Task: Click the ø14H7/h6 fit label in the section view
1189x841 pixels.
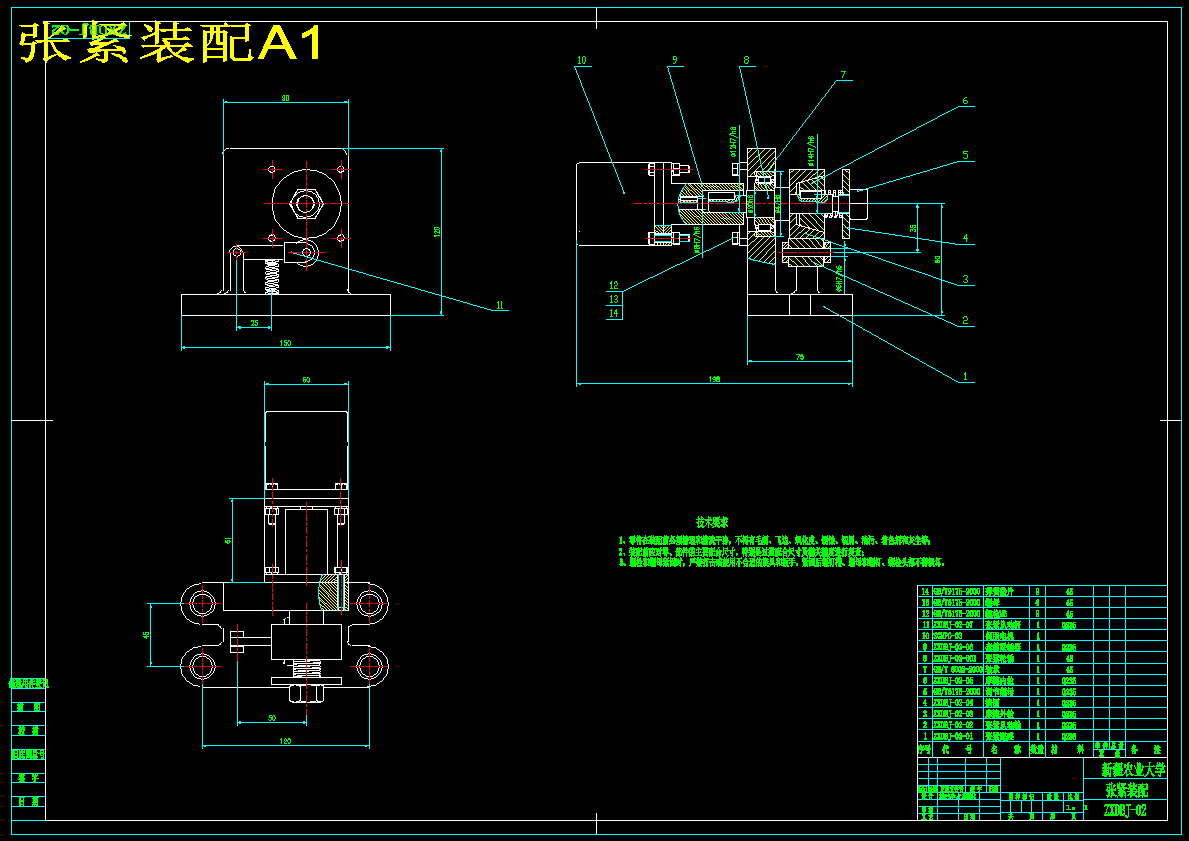Action: (x=811, y=151)
